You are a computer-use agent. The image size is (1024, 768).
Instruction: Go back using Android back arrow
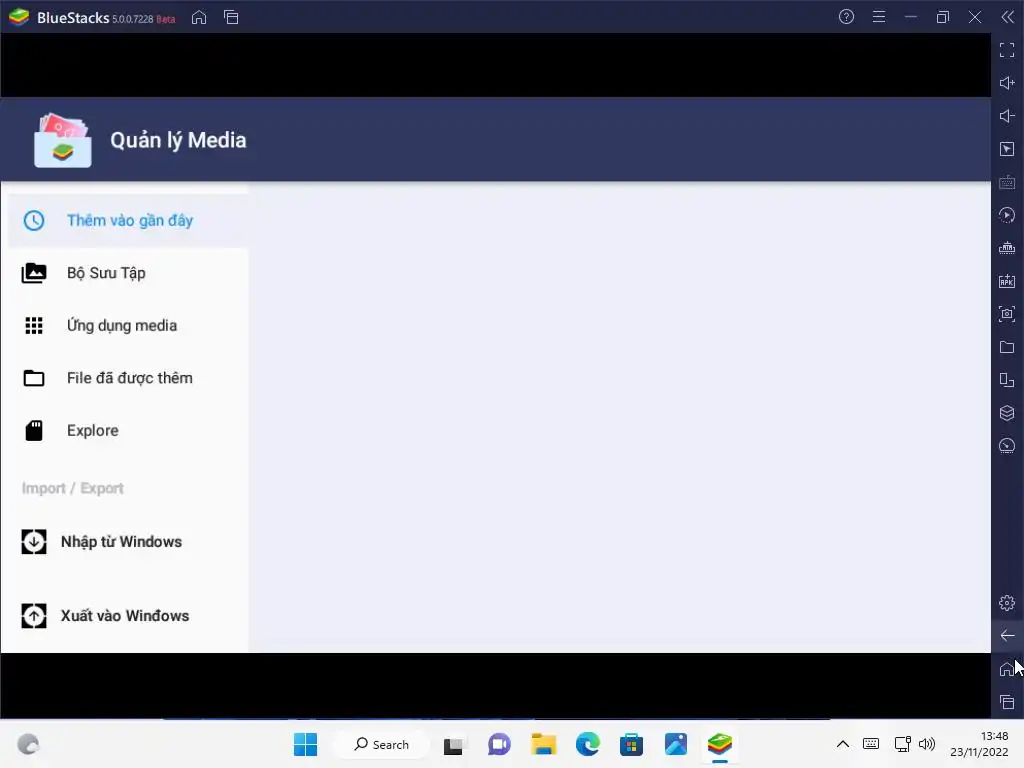[x=1007, y=635]
